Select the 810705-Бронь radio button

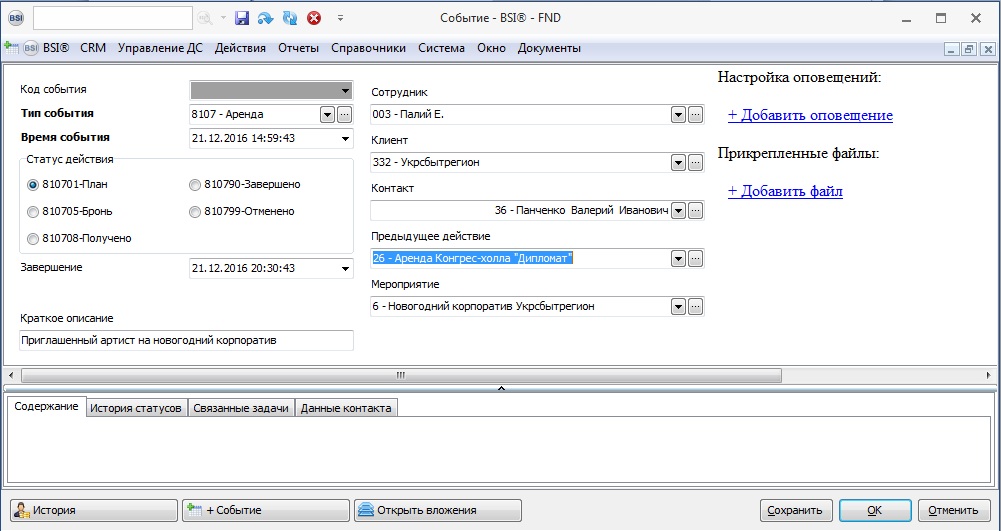(34, 212)
